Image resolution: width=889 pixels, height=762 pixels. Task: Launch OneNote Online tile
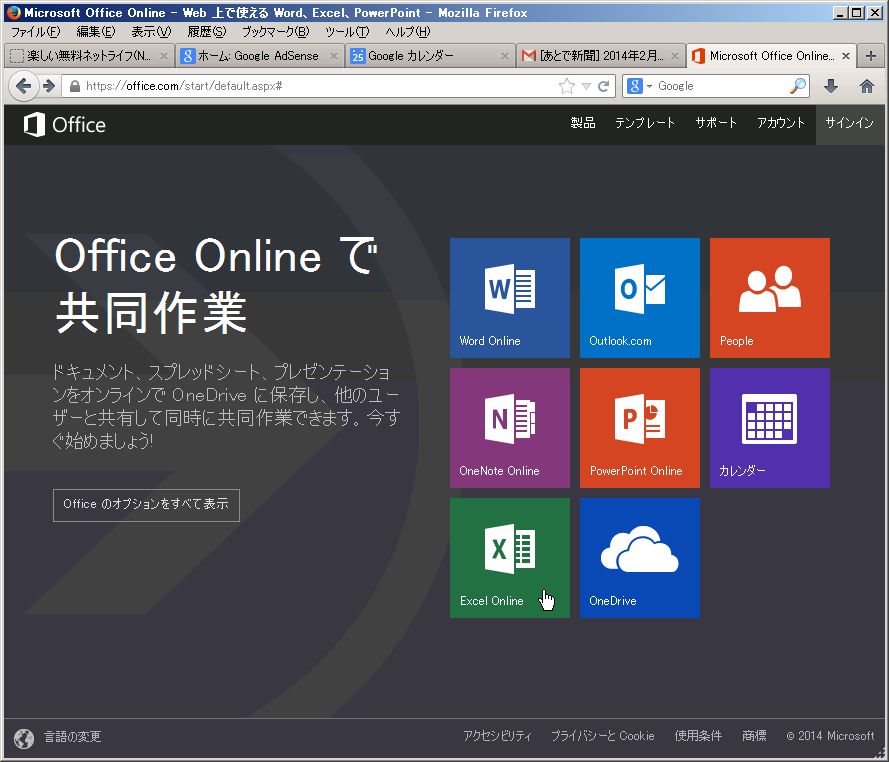(510, 427)
